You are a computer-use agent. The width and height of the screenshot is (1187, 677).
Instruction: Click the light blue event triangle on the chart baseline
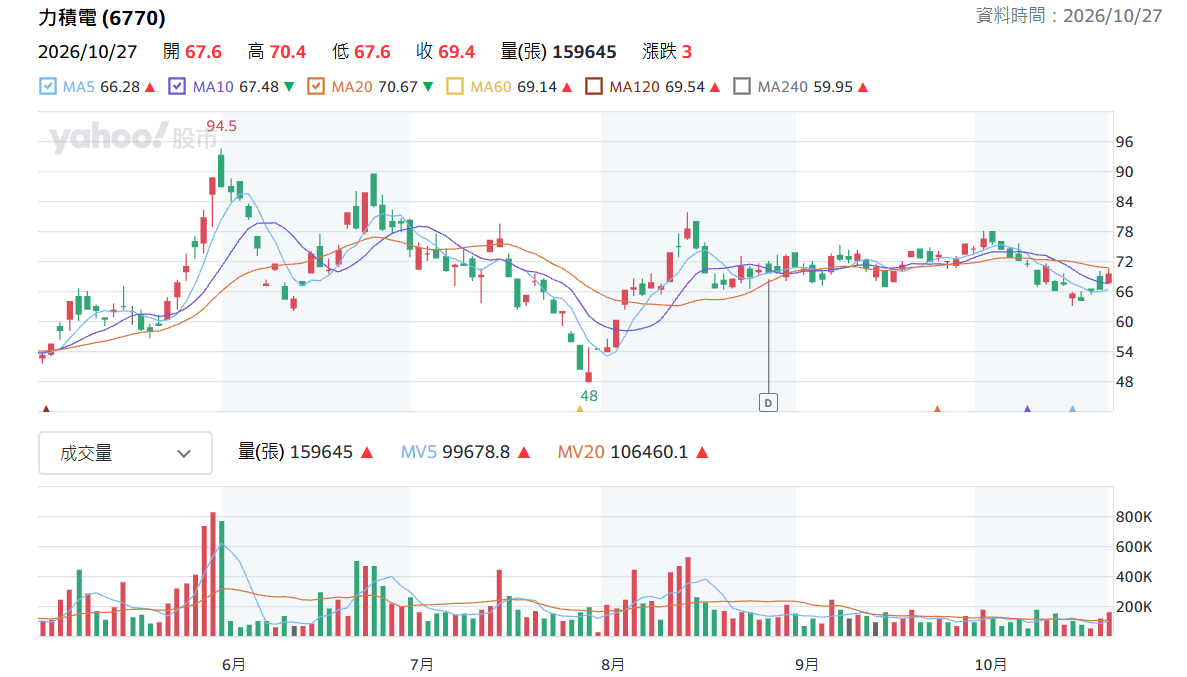point(1073,409)
